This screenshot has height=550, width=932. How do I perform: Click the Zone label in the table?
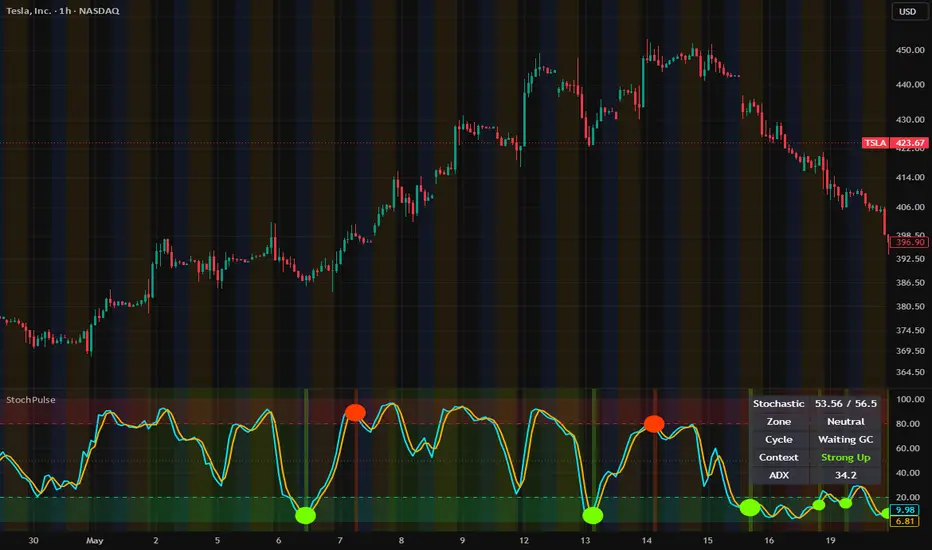pyautogui.click(x=779, y=422)
